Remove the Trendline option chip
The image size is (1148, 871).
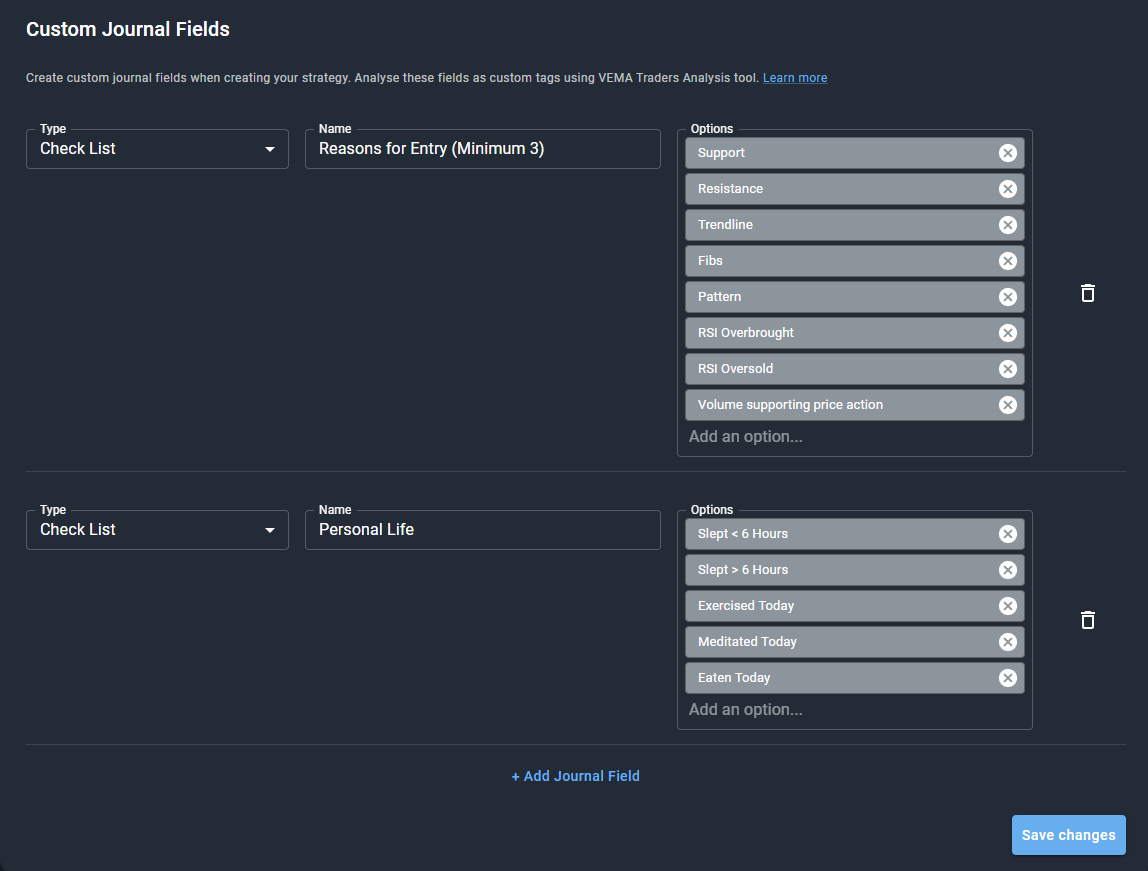coord(1007,225)
